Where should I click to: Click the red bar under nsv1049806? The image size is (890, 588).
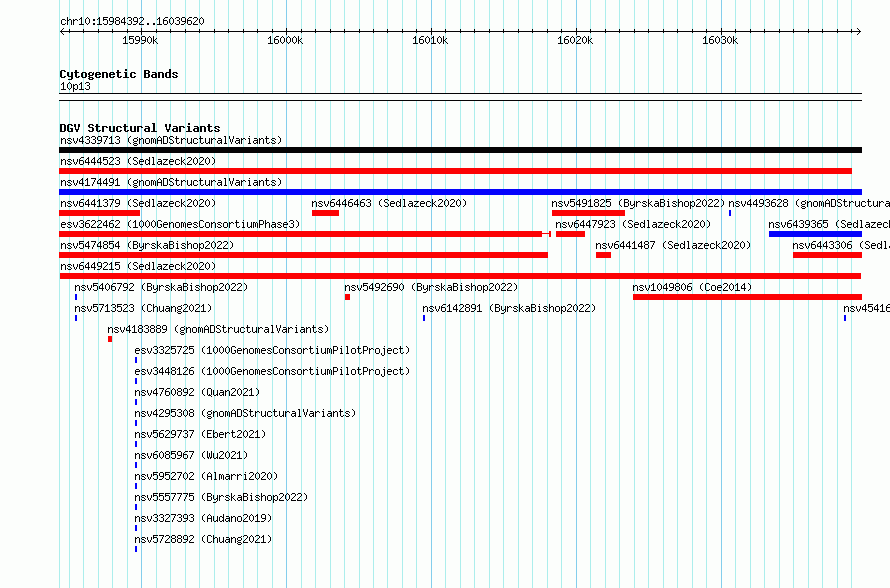748,297
